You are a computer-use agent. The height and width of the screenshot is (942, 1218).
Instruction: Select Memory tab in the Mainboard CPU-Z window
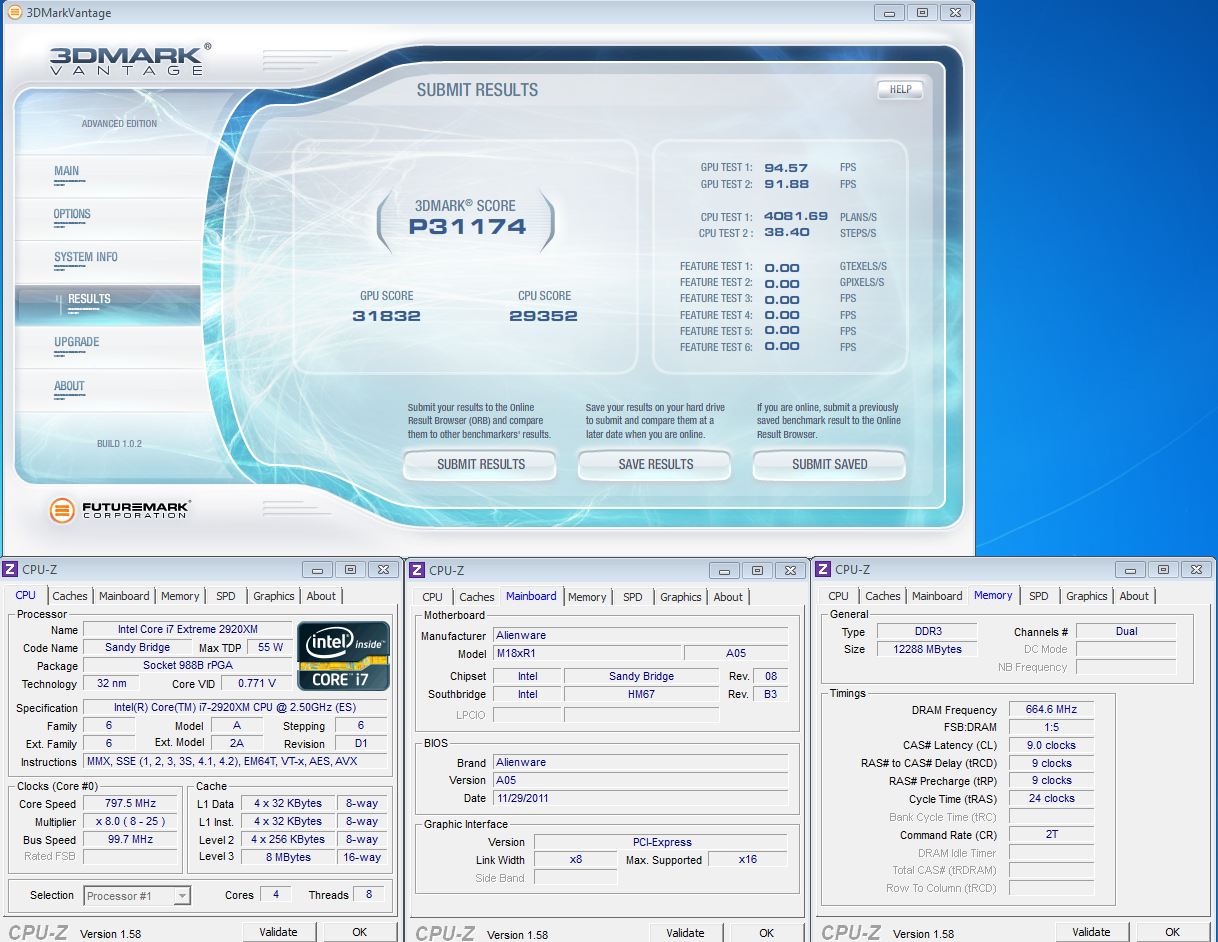[x=587, y=597]
